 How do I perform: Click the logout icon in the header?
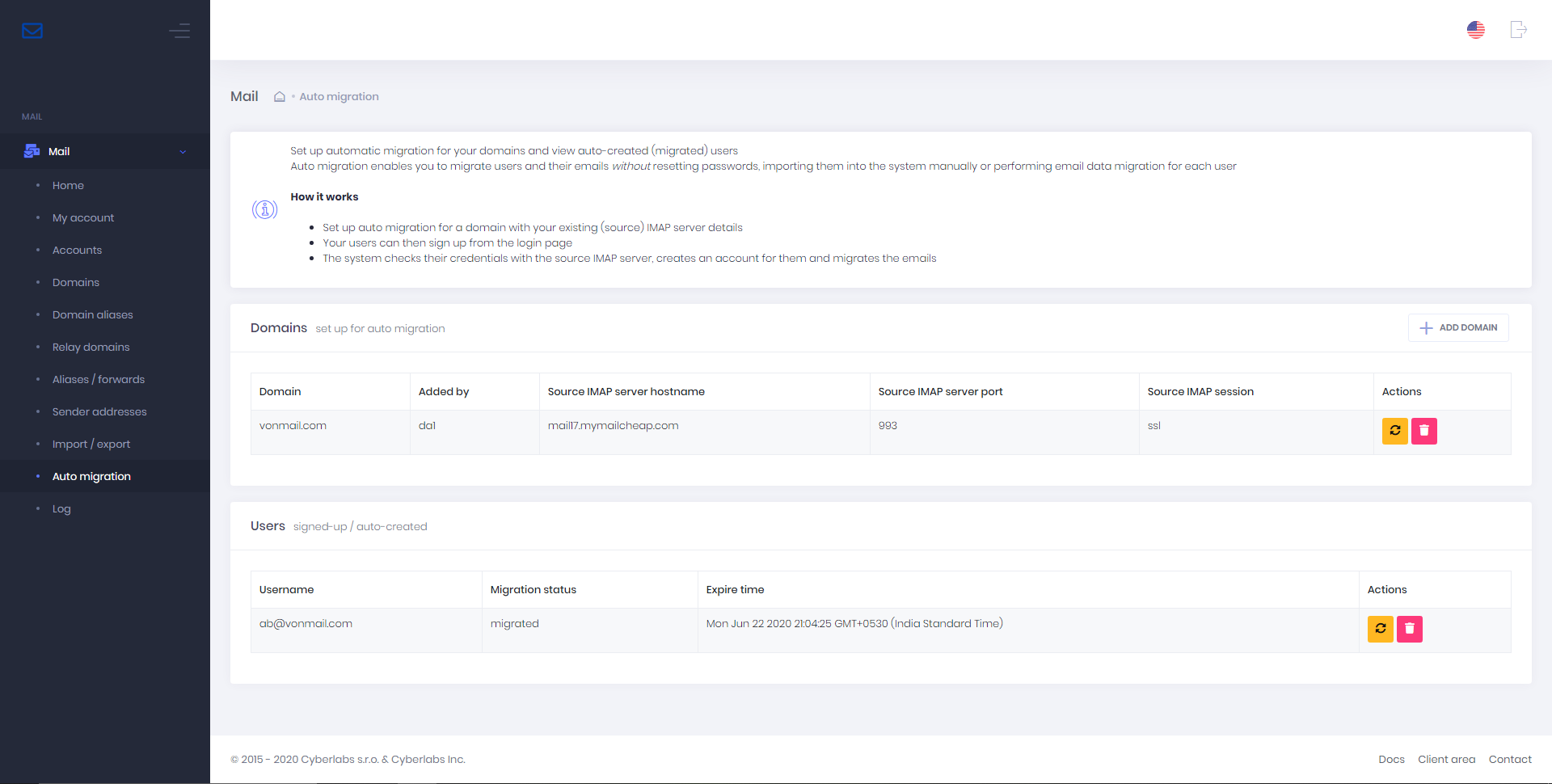click(1518, 30)
